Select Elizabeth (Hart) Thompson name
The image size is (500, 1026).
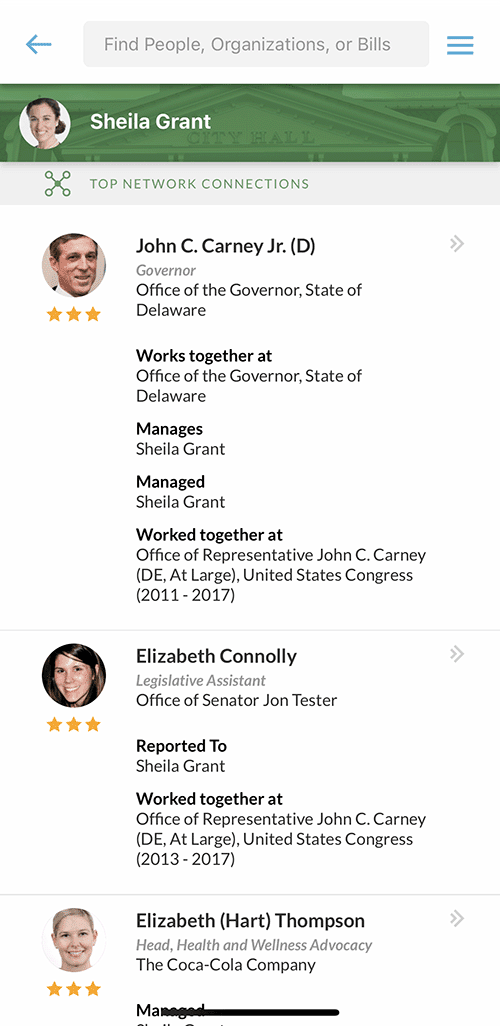coord(251,921)
